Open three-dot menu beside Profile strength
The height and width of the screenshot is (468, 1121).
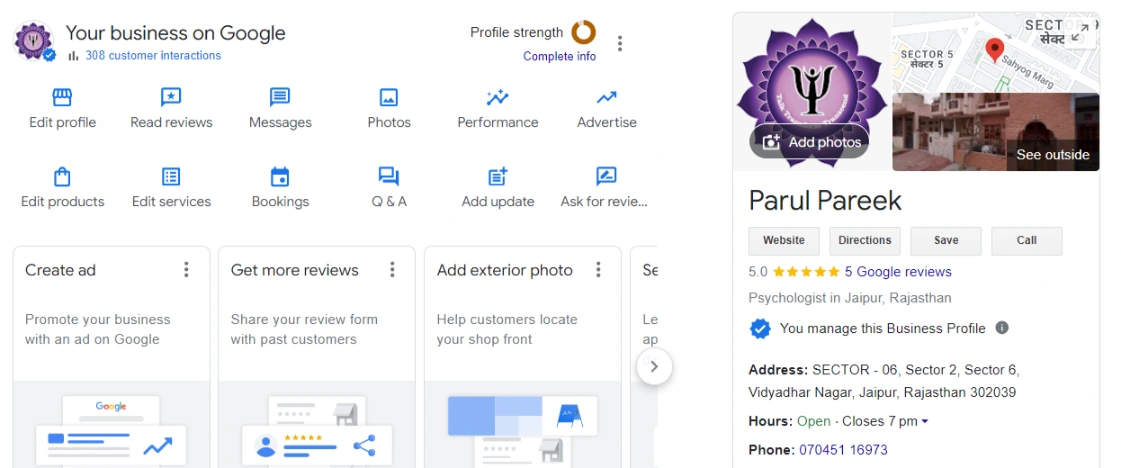pyautogui.click(x=620, y=43)
